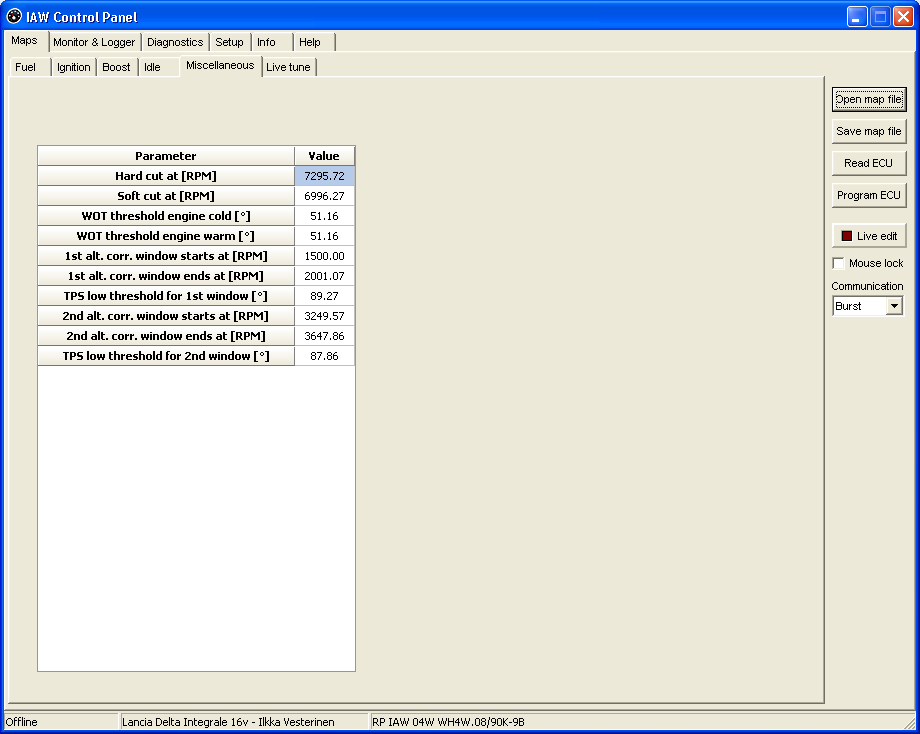Select the Hard cut value 7295.72
The height and width of the screenshot is (734, 920).
pos(324,176)
